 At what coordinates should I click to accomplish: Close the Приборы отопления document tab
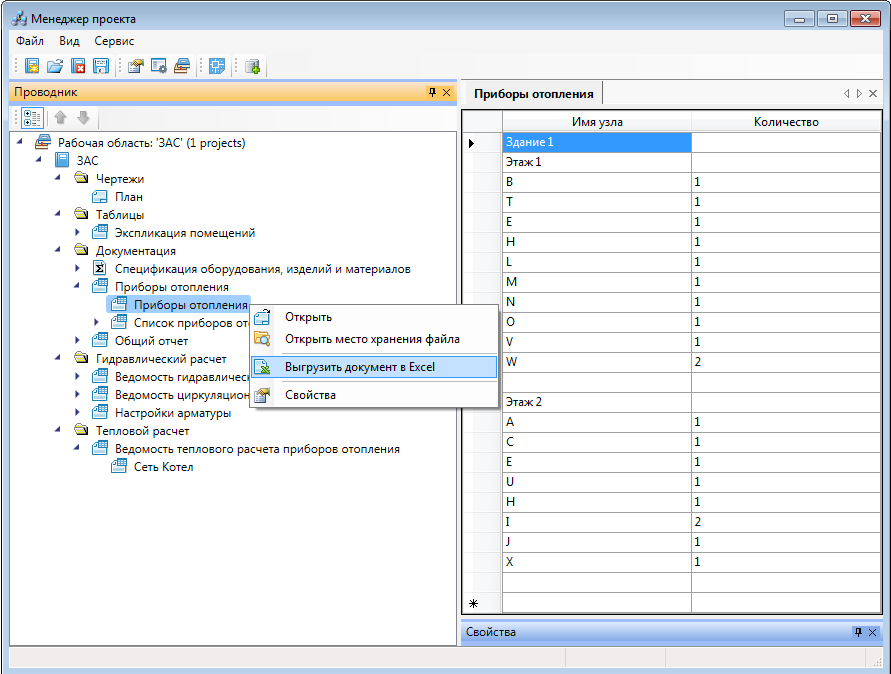[x=873, y=93]
